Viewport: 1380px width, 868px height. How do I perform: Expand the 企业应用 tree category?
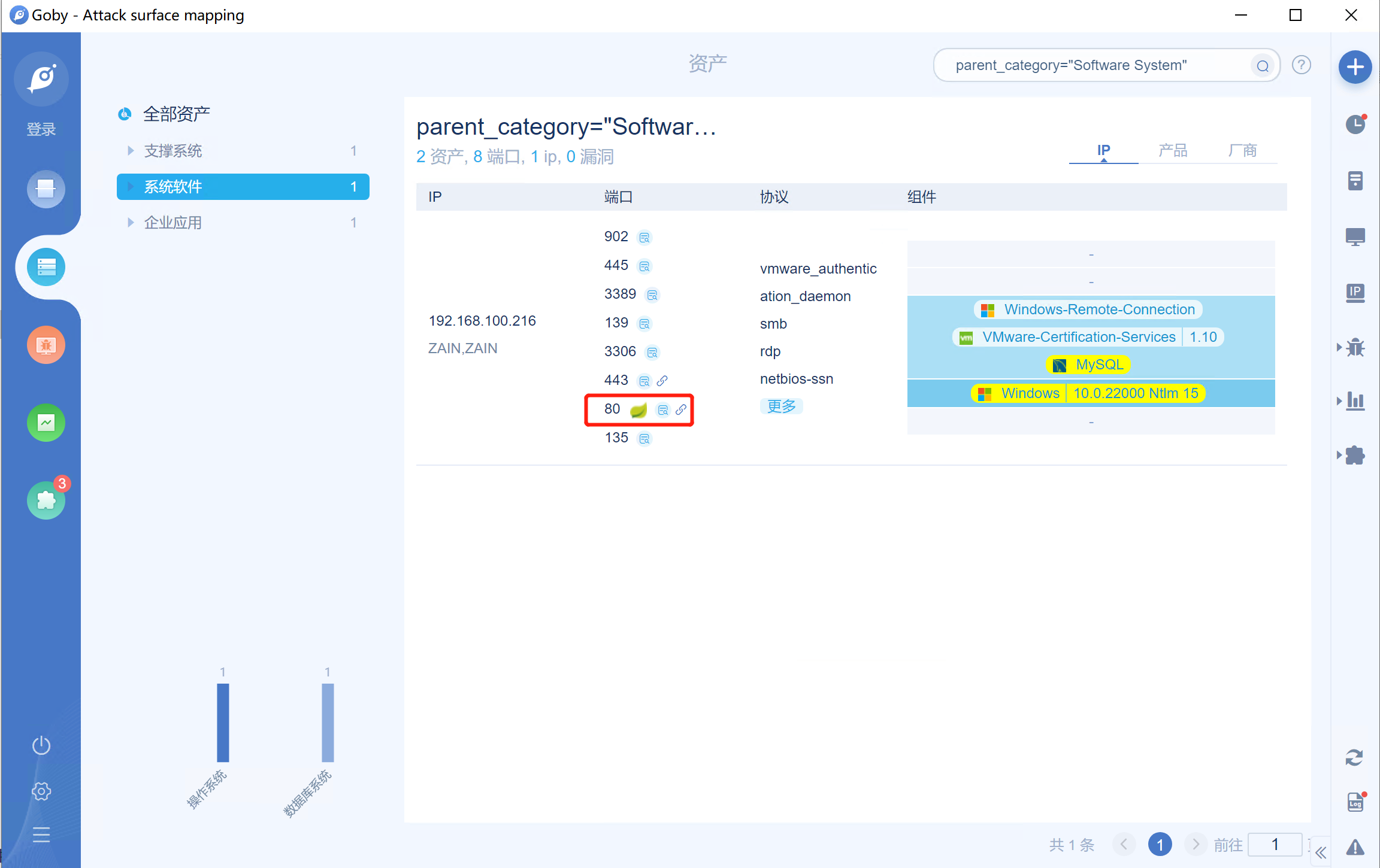coord(130,223)
